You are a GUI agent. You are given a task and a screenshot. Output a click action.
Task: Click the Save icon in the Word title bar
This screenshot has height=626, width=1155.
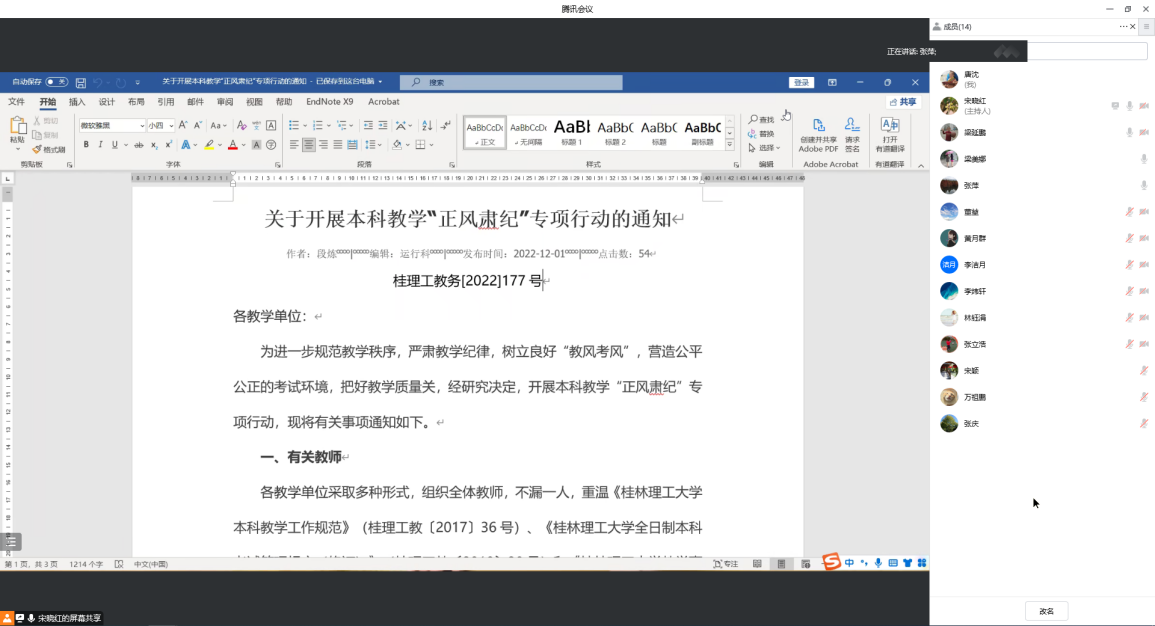81,82
